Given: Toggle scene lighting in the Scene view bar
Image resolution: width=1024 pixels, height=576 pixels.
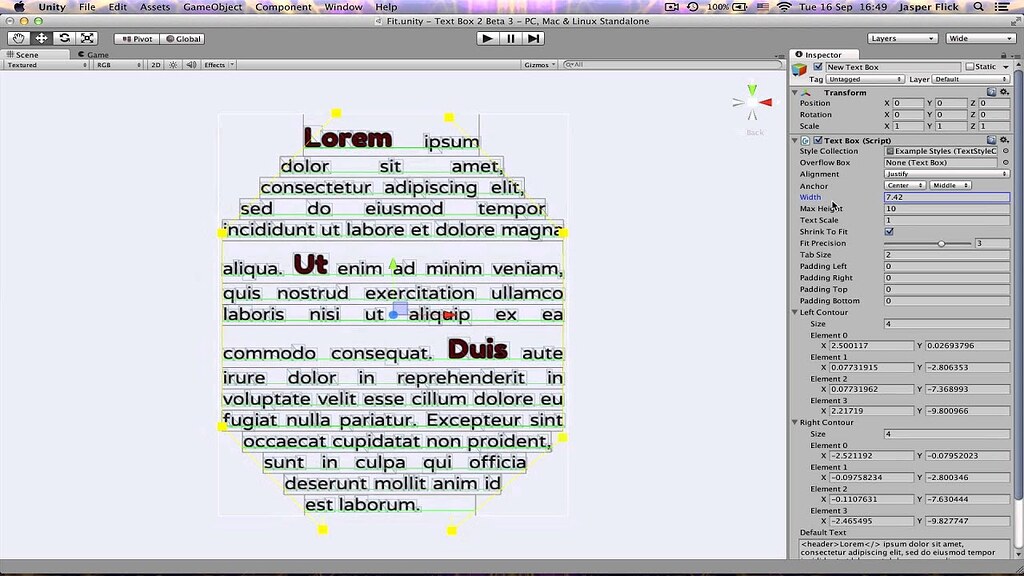Looking at the screenshot, I should coord(174,64).
